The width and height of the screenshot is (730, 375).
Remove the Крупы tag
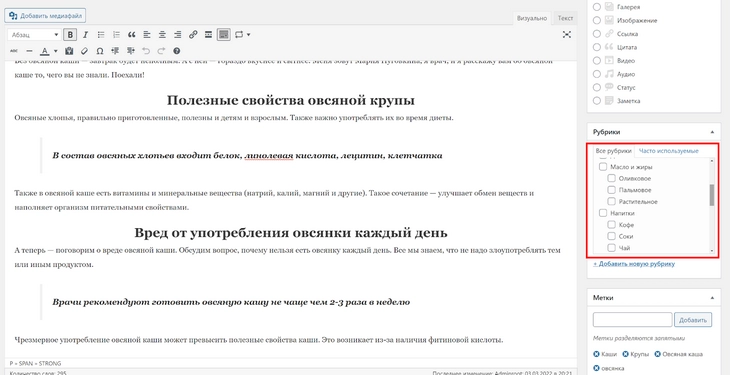626,354
